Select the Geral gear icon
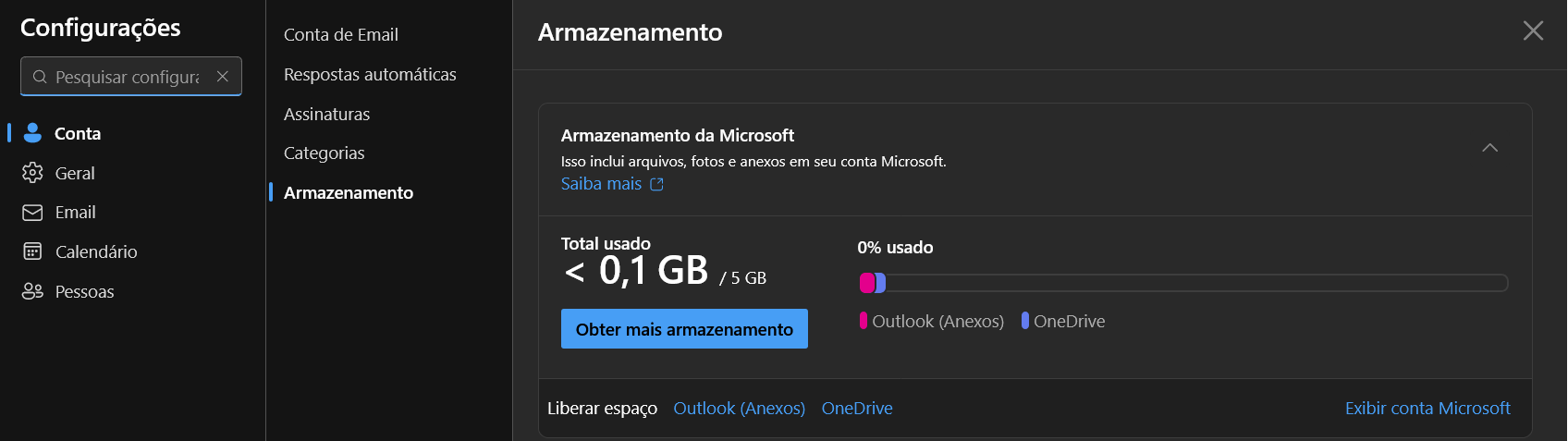 [32, 173]
